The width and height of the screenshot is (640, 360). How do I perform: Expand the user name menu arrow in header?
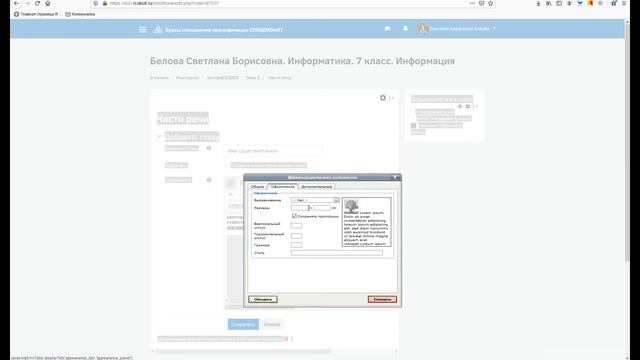[494, 29]
